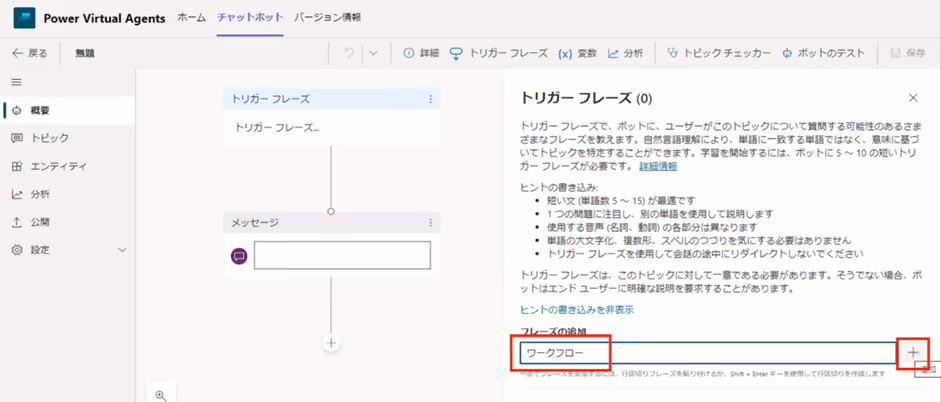
Task: Expand the 設定 chevron
Action: click(x=122, y=250)
